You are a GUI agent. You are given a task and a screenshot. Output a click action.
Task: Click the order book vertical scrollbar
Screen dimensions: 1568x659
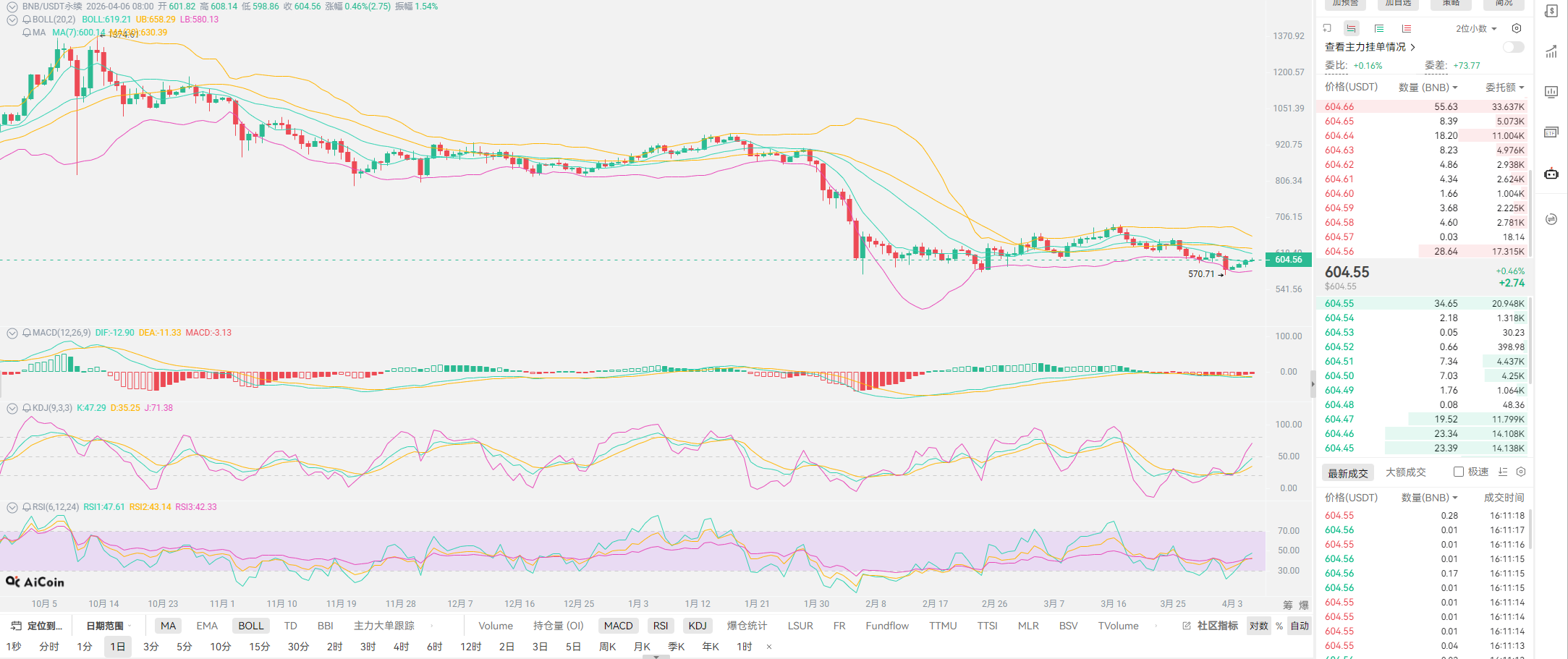click(1530, 181)
